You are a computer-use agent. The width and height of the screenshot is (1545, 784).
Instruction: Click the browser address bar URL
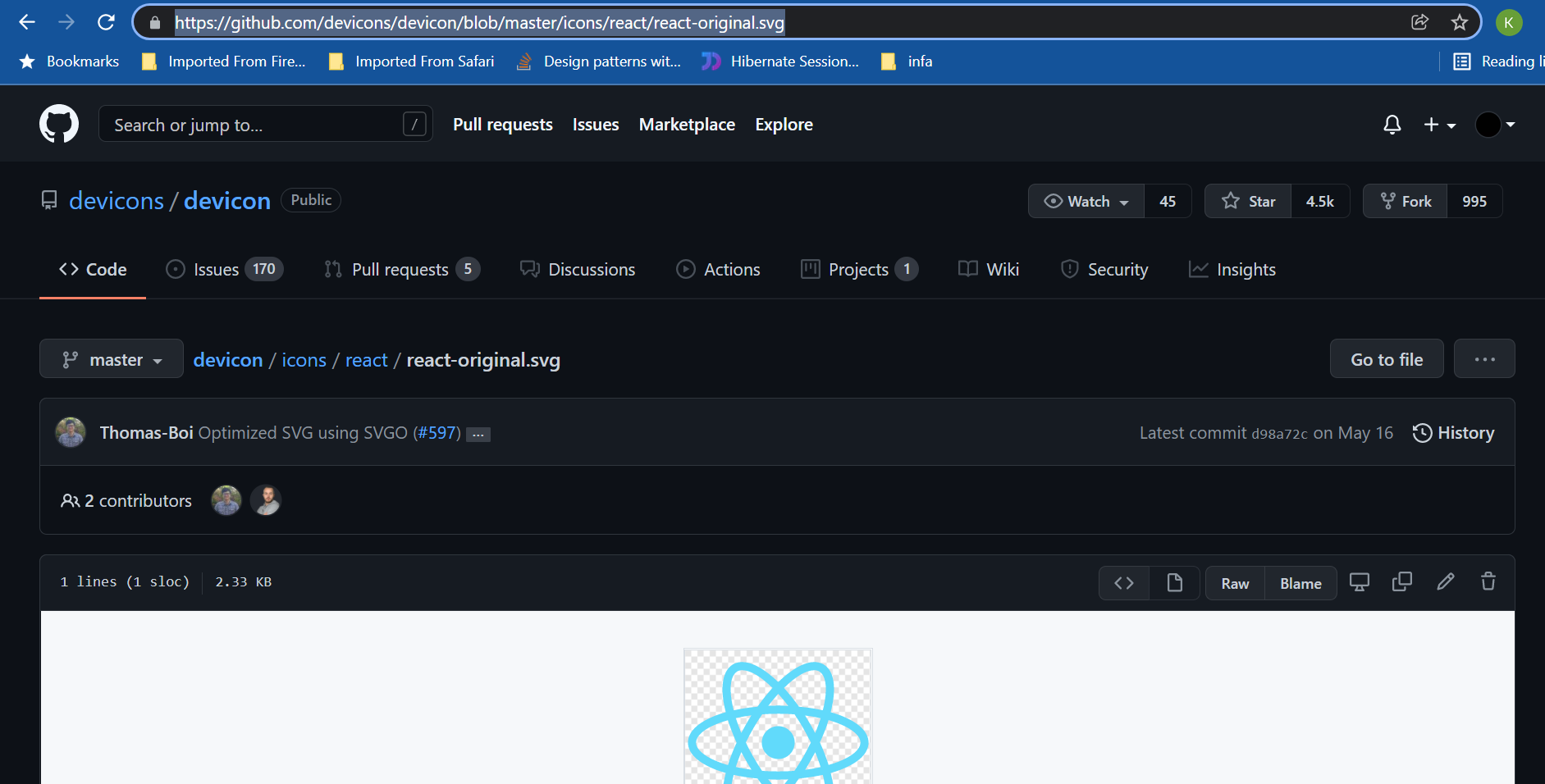479,23
